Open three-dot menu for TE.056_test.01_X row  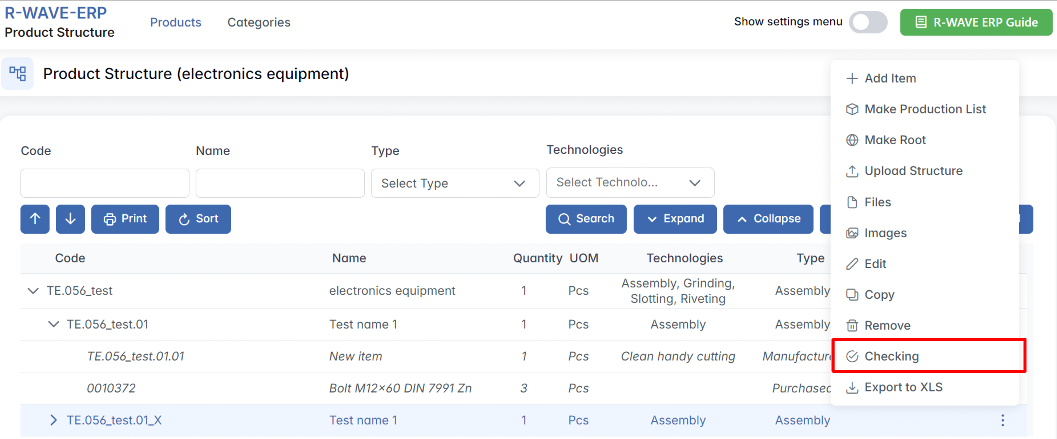pyautogui.click(x=1003, y=421)
